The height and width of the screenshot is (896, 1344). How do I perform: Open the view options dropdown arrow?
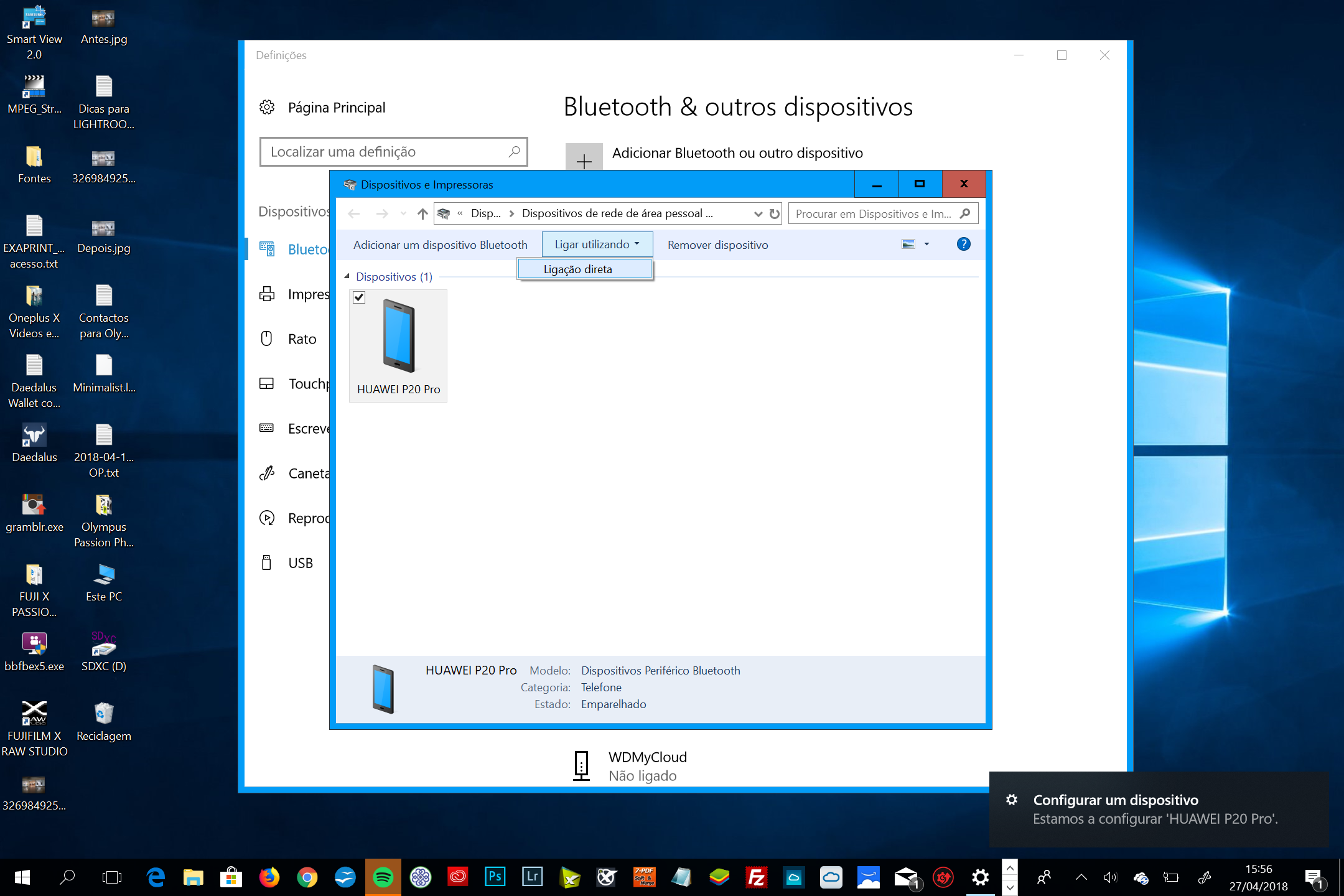(x=926, y=244)
